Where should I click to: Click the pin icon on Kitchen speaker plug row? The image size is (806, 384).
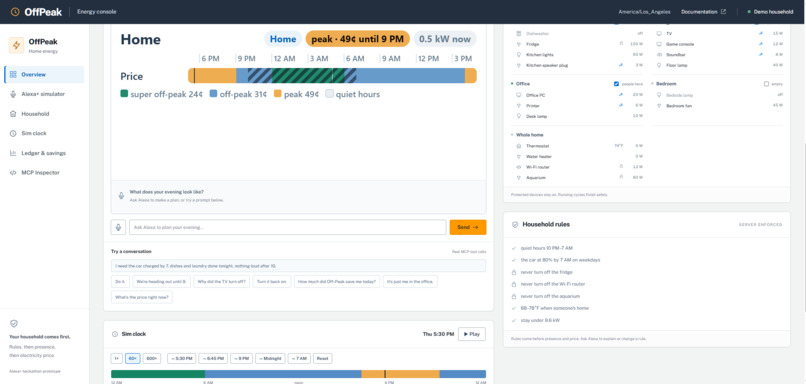[x=621, y=65]
